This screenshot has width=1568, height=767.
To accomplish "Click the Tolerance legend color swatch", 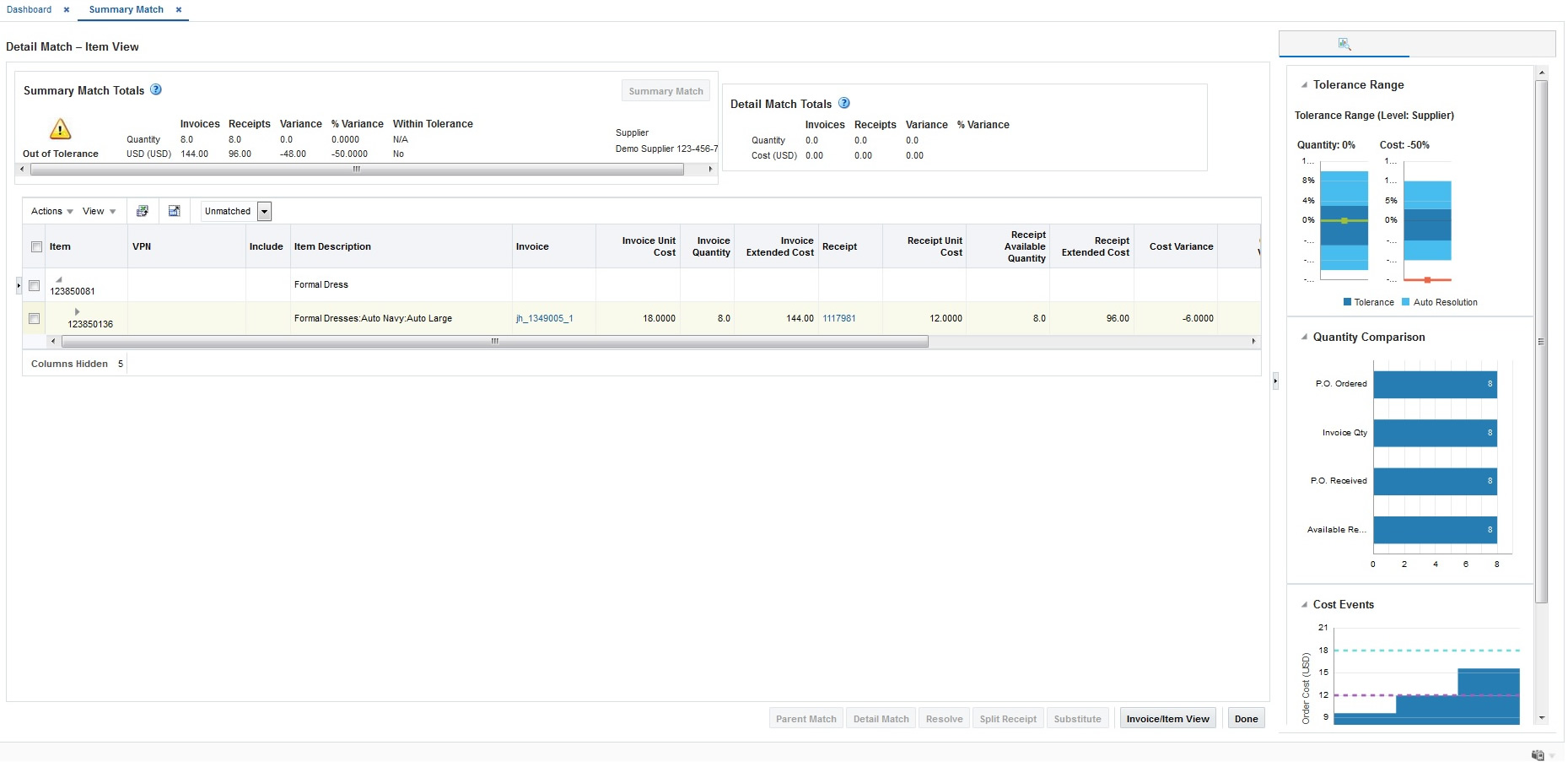I will pos(1347,302).
